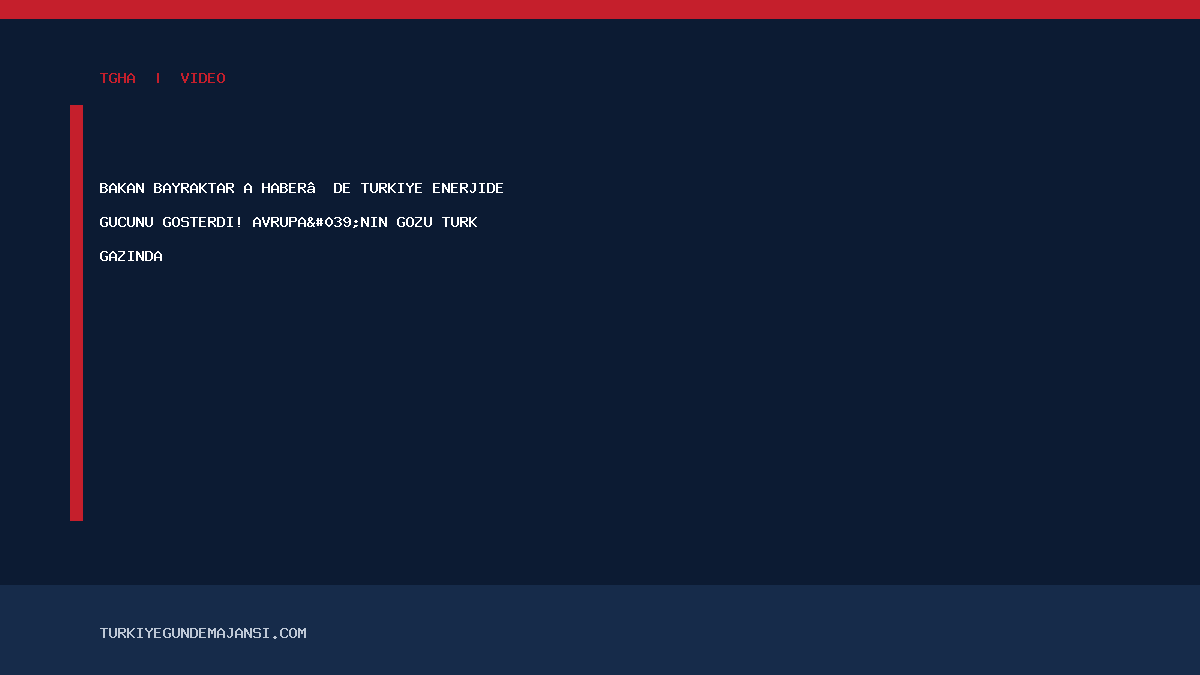Click the headline line starting with GUCUNU GOSTERDI

click(x=289, y=222)
